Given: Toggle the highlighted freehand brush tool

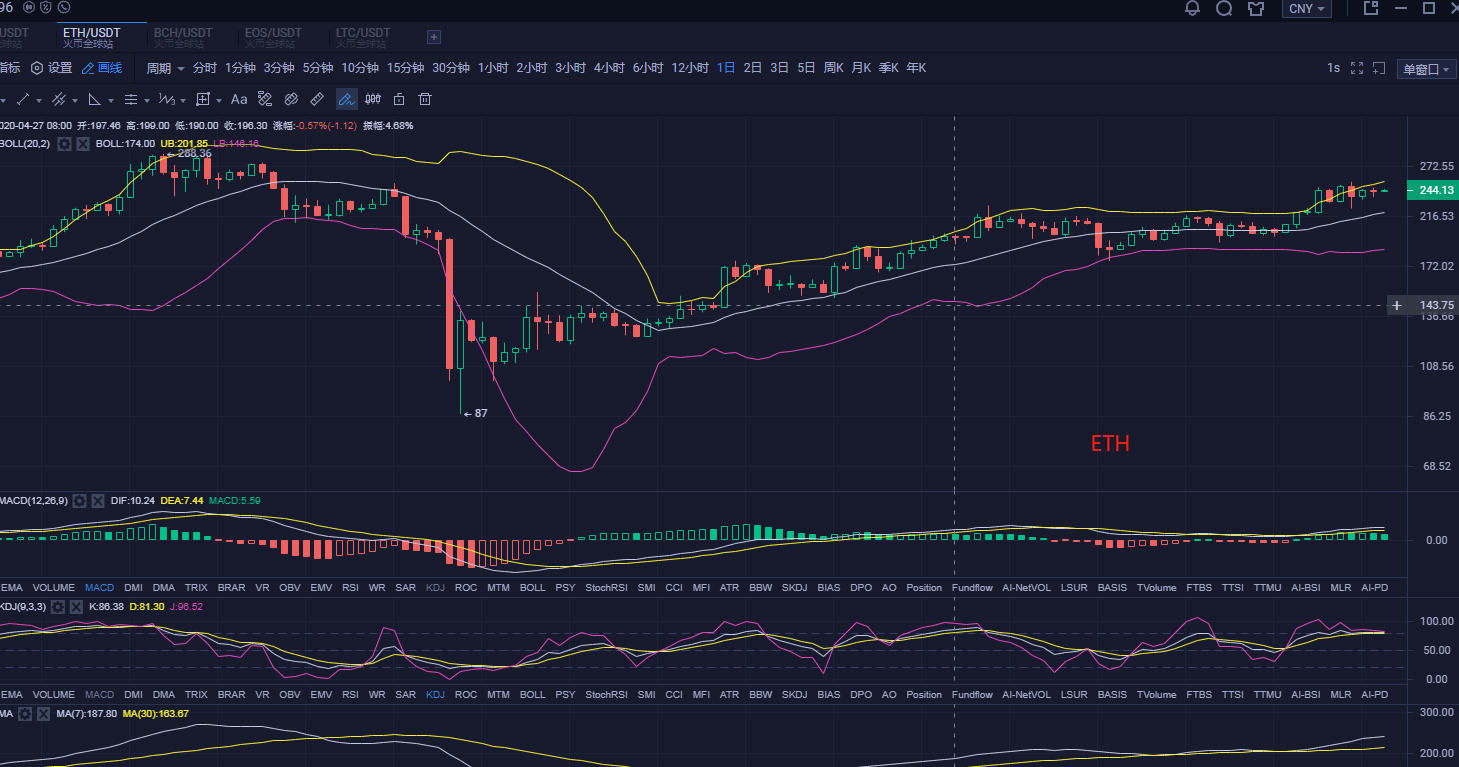Looking at the screenshot, I should tap(346, 99).
